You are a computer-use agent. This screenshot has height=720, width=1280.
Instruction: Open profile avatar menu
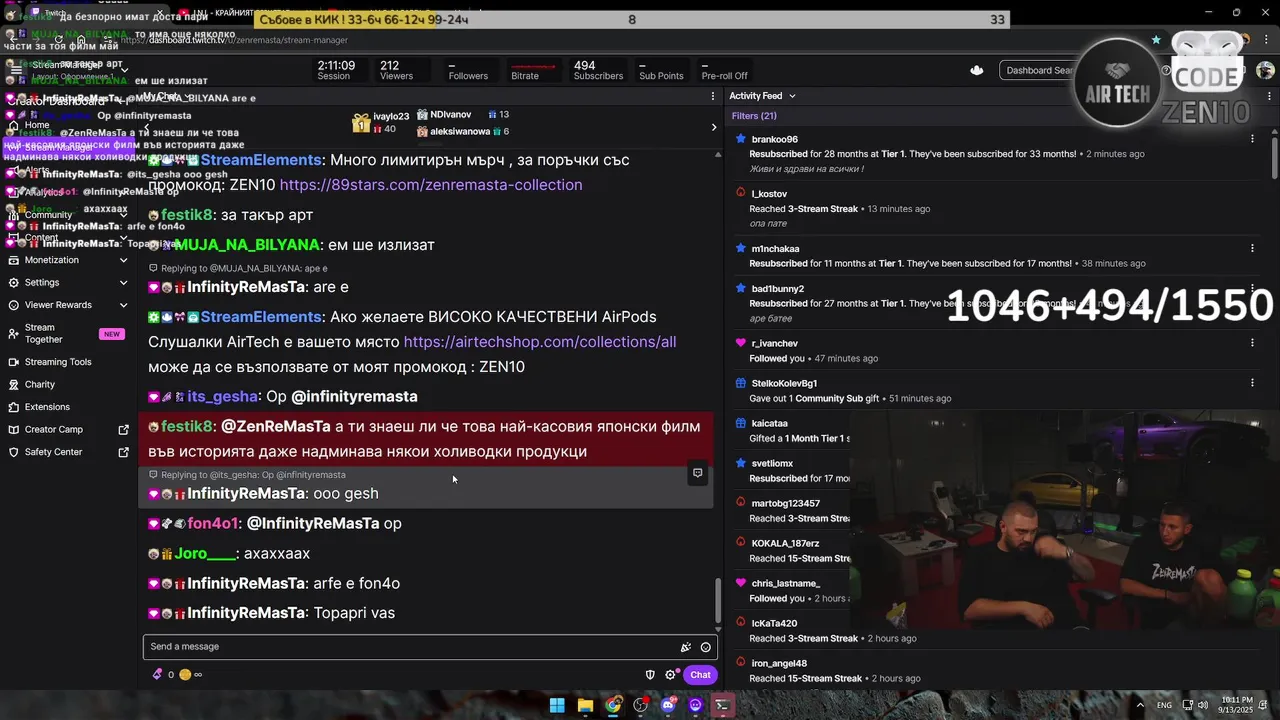click(1265, 70)
